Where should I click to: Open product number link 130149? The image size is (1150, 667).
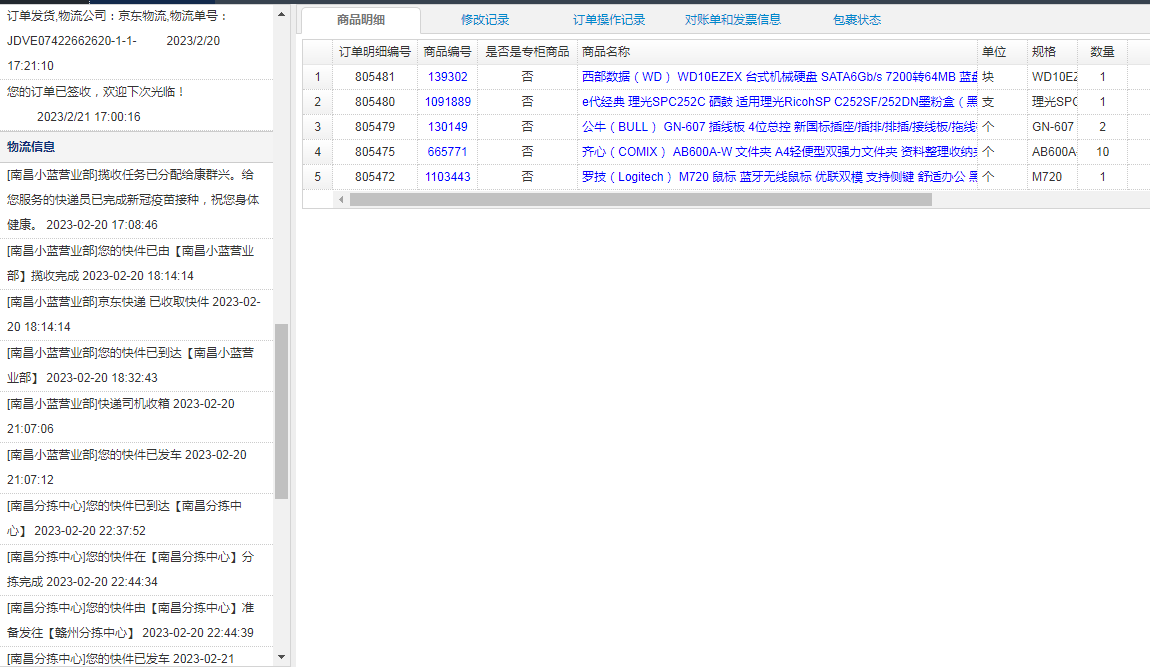[x=447, y=127]
